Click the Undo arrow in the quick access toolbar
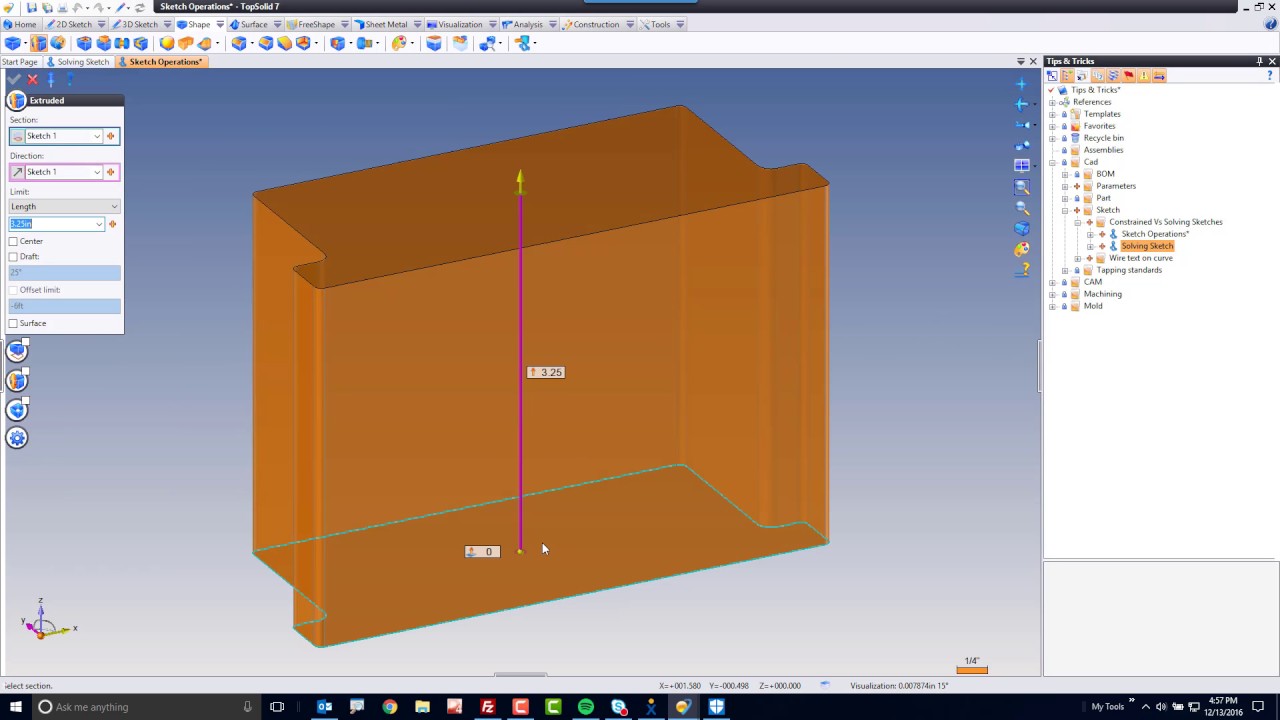The width and height of the screenshot is (1280, 720). click(78, 7)
